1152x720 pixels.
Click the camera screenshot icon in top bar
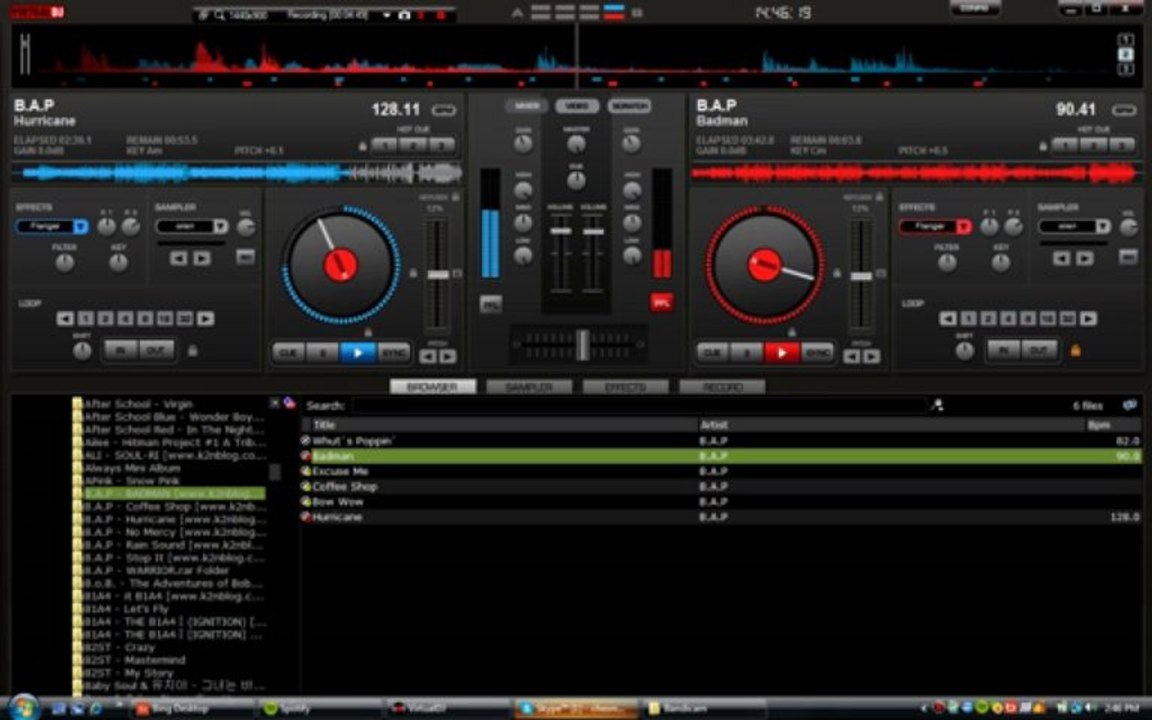click(404, 15)
